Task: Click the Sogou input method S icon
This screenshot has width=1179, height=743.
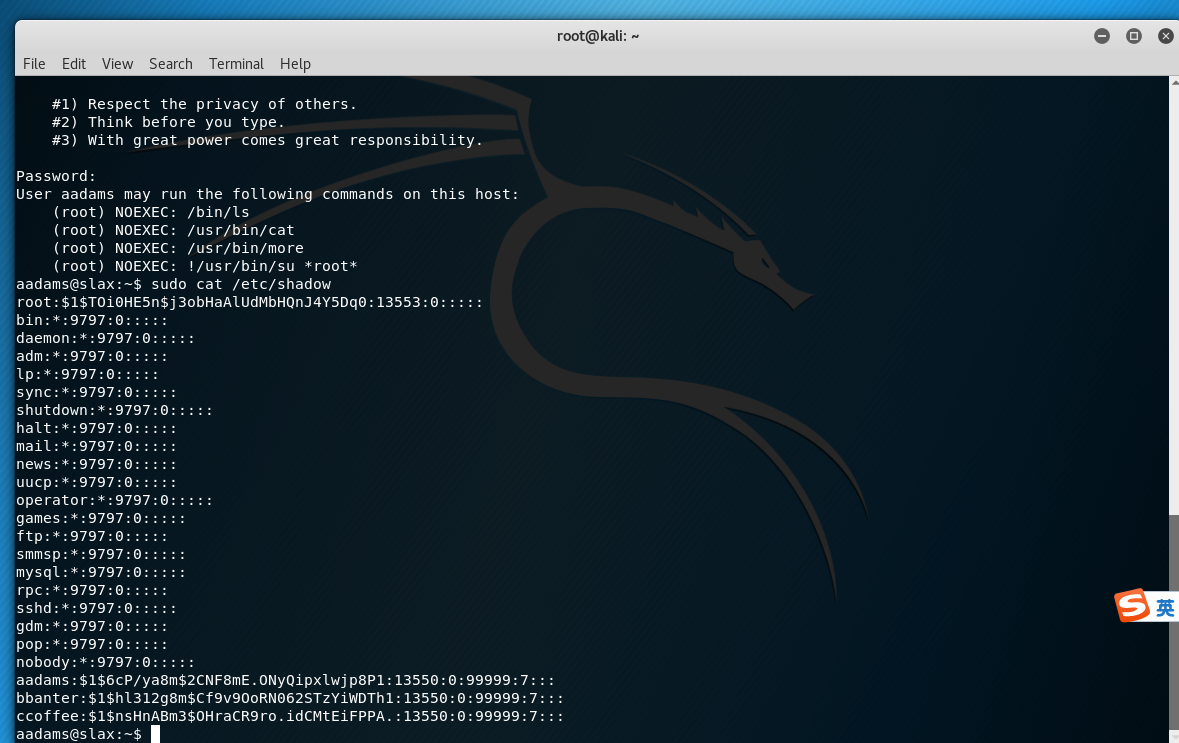Action: (1132, 605)
